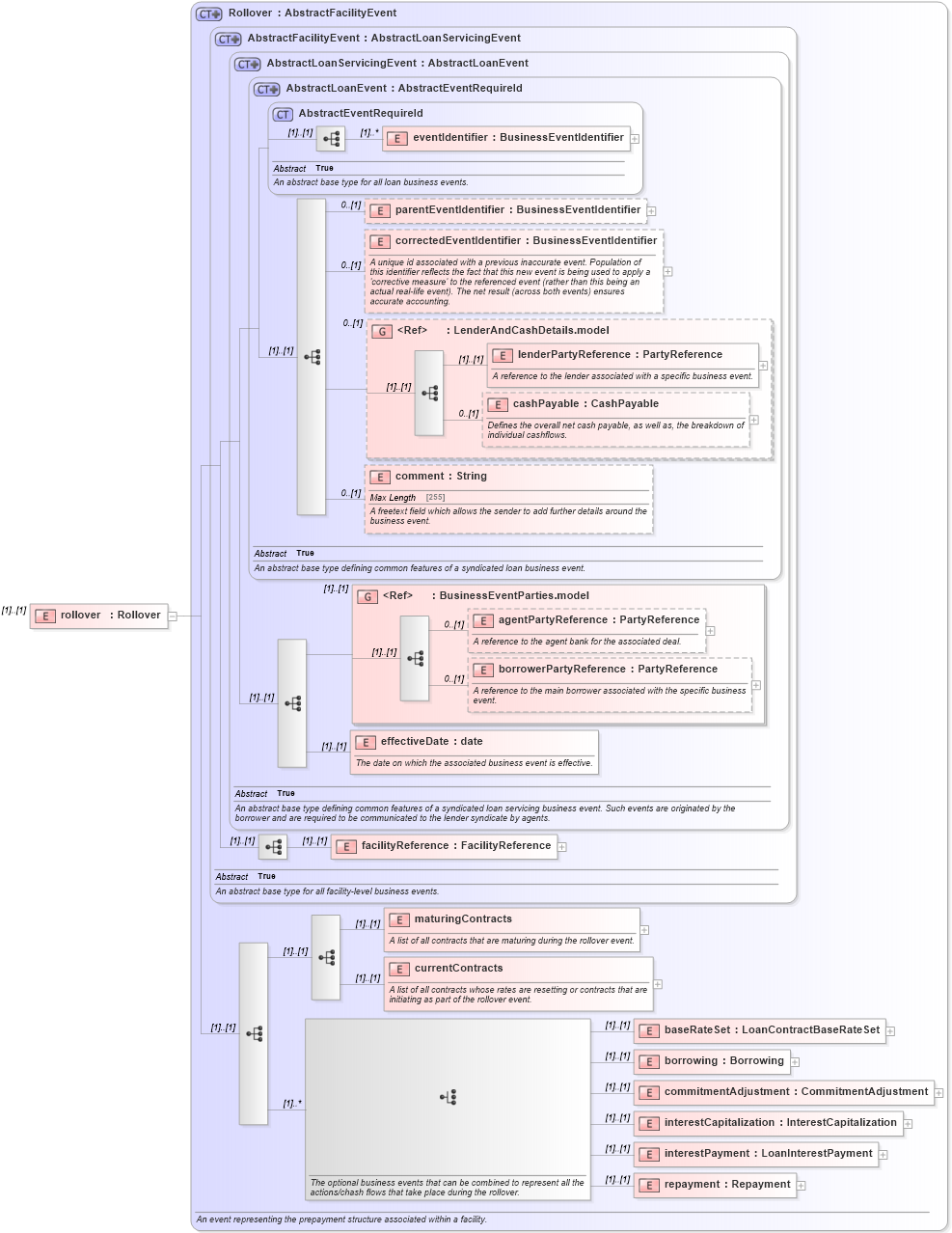Select the rollover : Rollover root element
This screenshot has height=1233, width=952.
(96, 616)
